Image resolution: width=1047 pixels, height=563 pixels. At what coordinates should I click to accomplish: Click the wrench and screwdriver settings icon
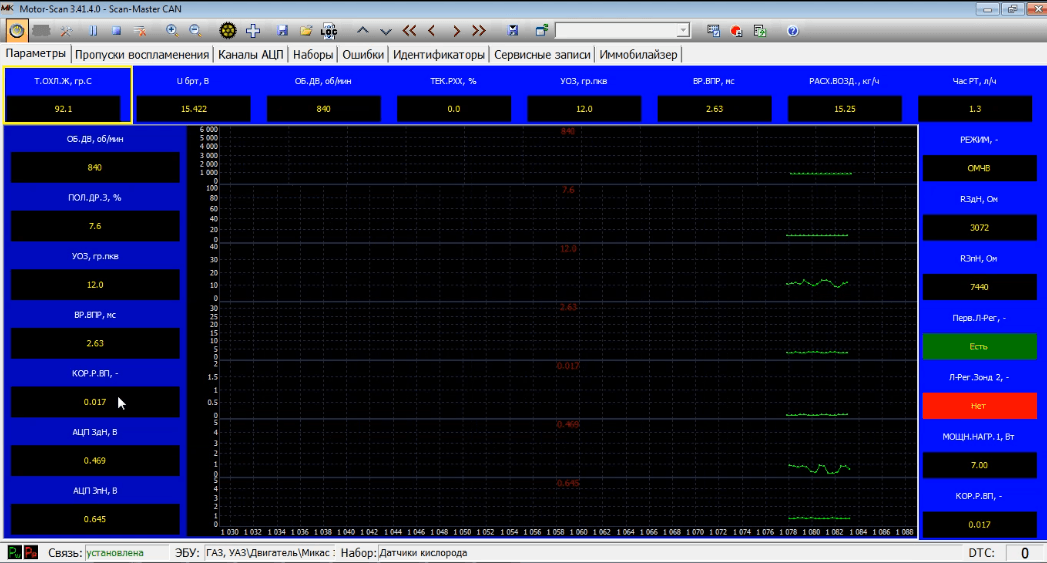(68, 31)
